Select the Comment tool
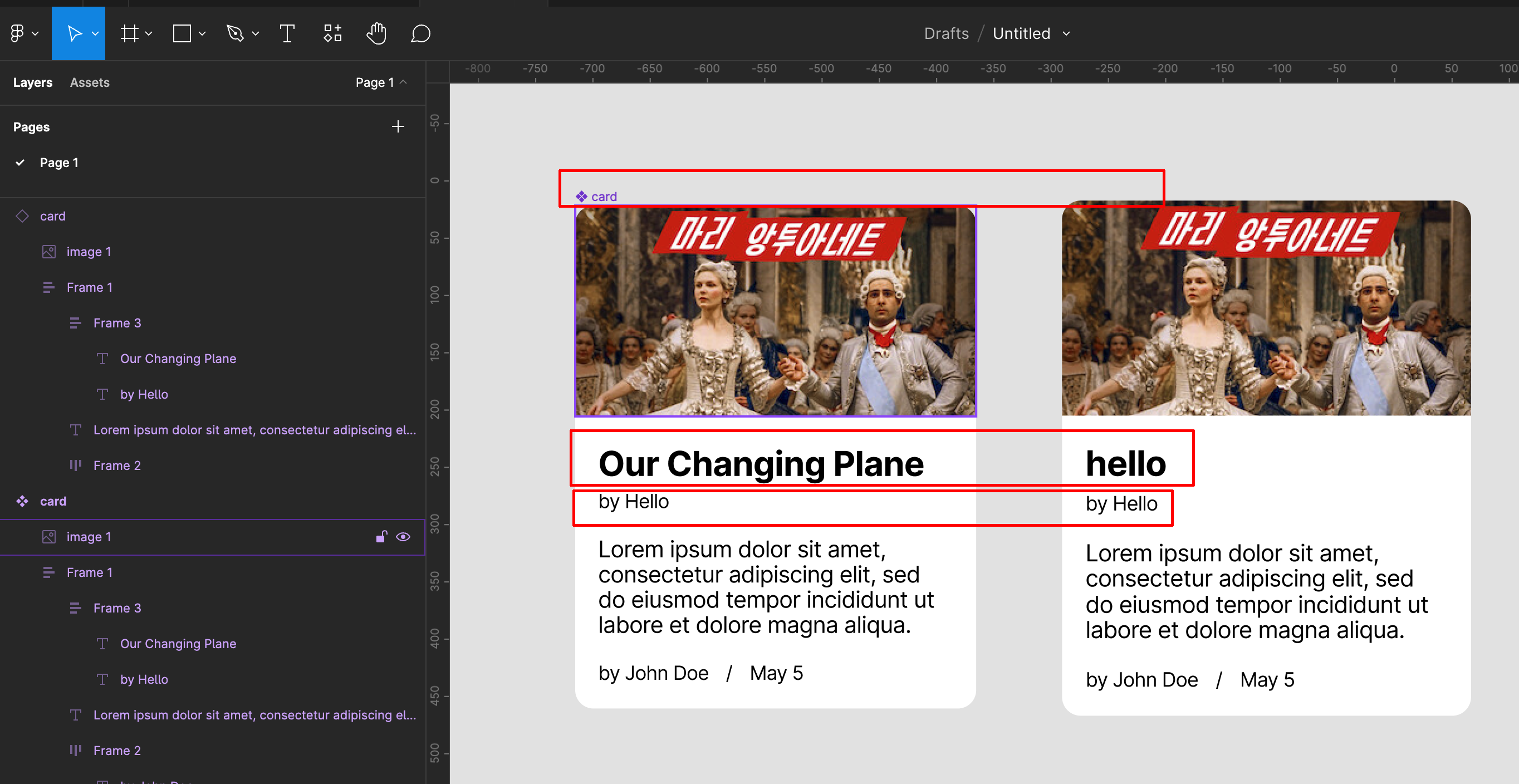Image resolution: width=1519 pixels, height=784 pixels. pos(420,33)
